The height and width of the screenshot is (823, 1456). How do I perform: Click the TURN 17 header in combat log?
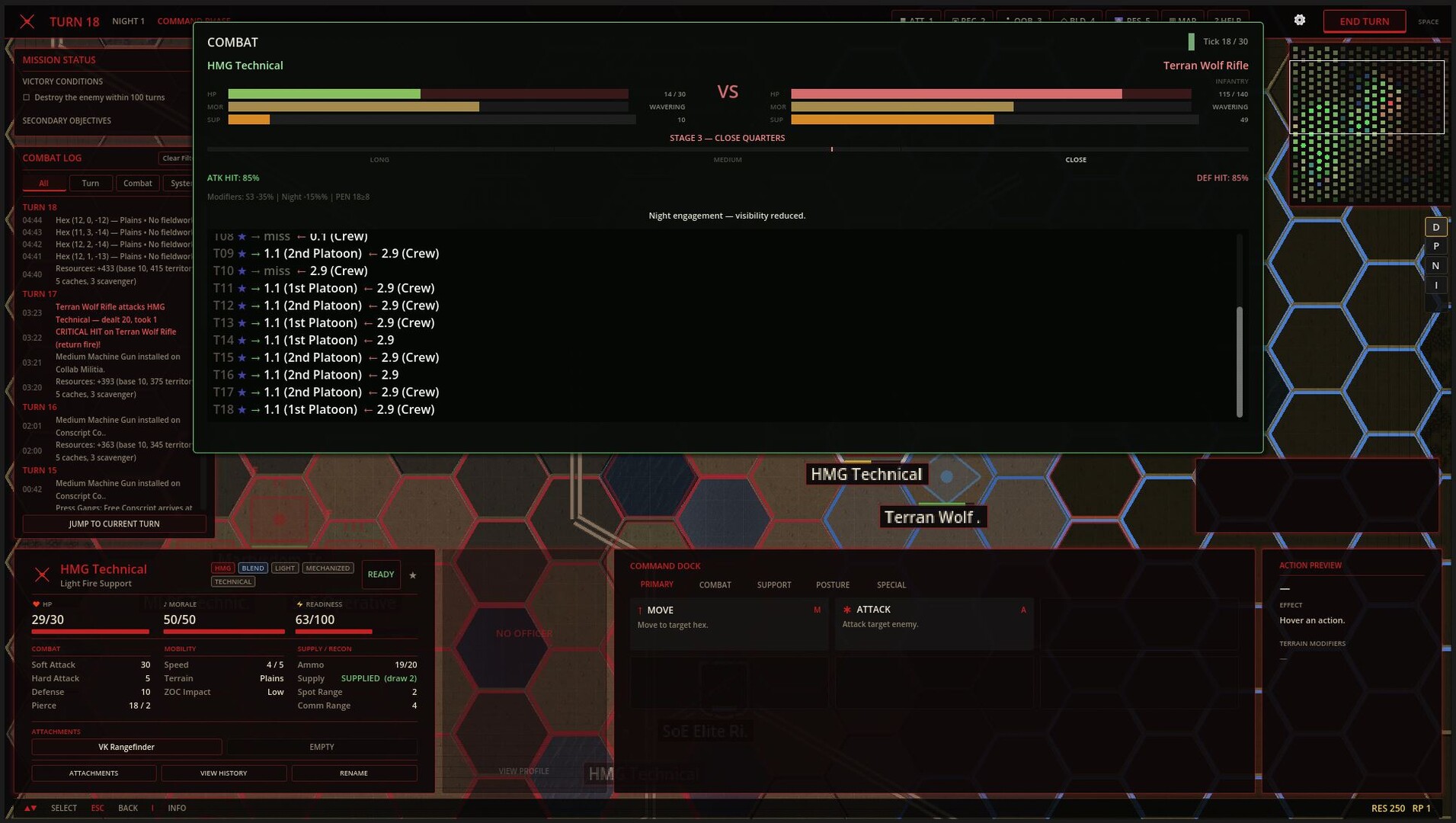40,294
